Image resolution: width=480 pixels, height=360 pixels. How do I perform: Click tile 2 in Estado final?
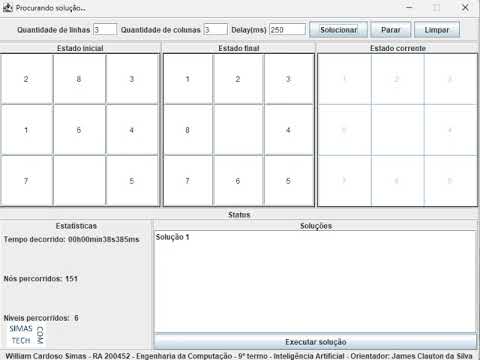pos(238,79)
